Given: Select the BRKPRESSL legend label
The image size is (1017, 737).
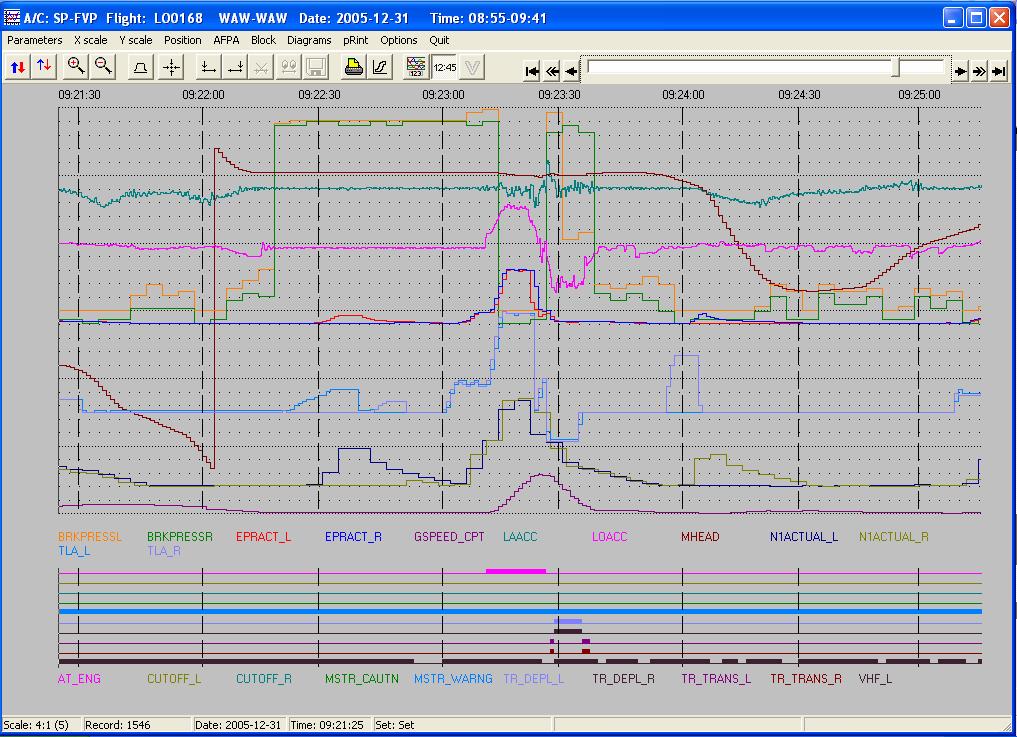Looking at the screenshot, I should coord(90,537).
